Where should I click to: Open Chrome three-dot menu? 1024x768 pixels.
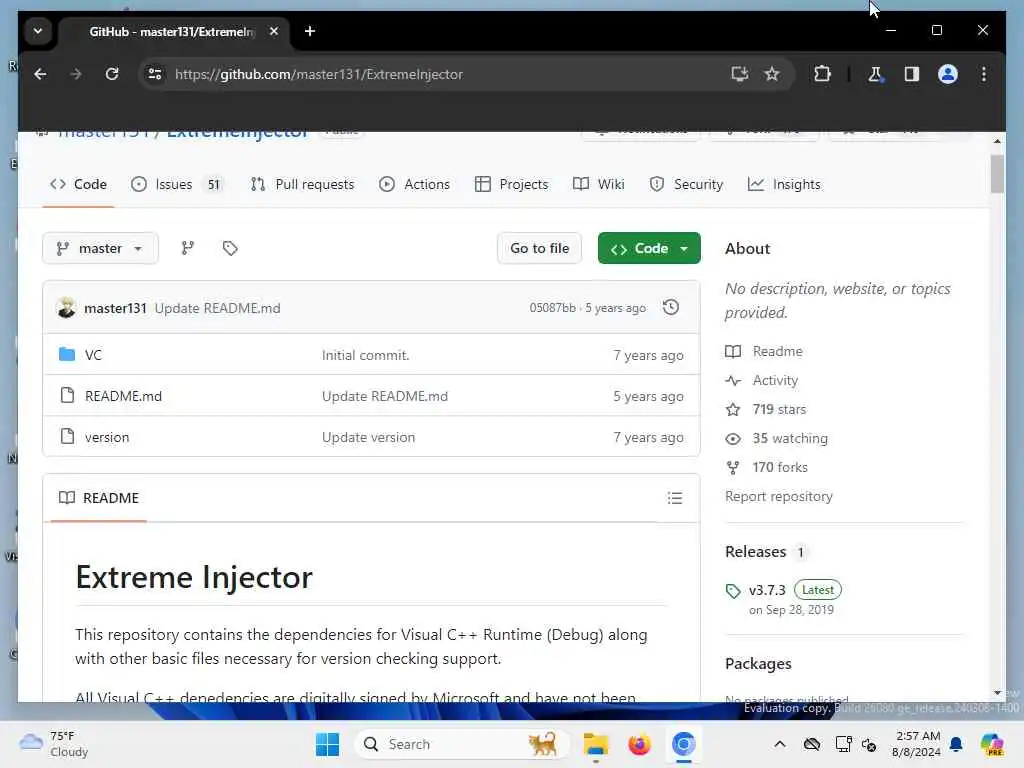click(x=984, y=74)
